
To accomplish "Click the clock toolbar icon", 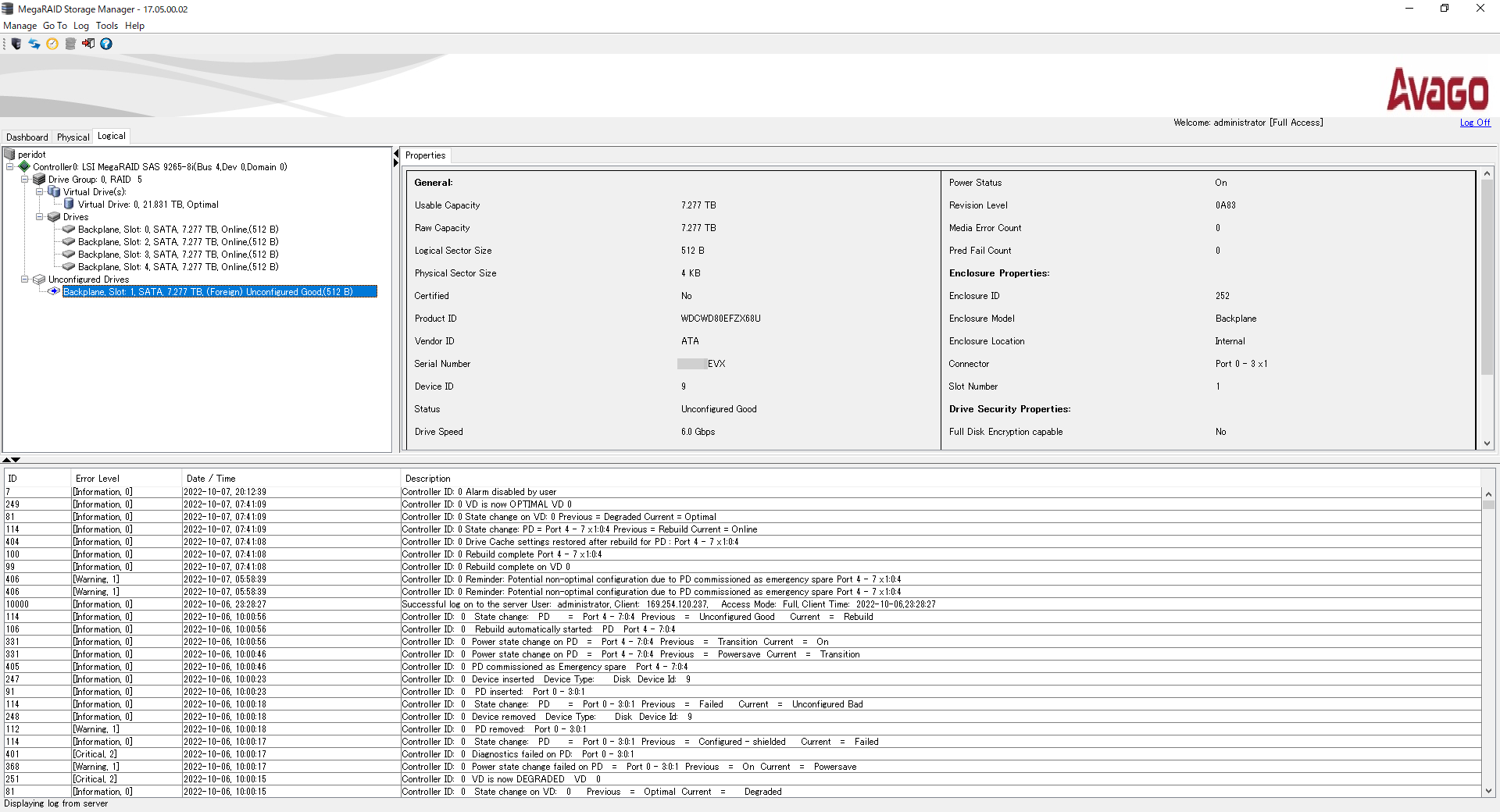I will coord(52,44).
